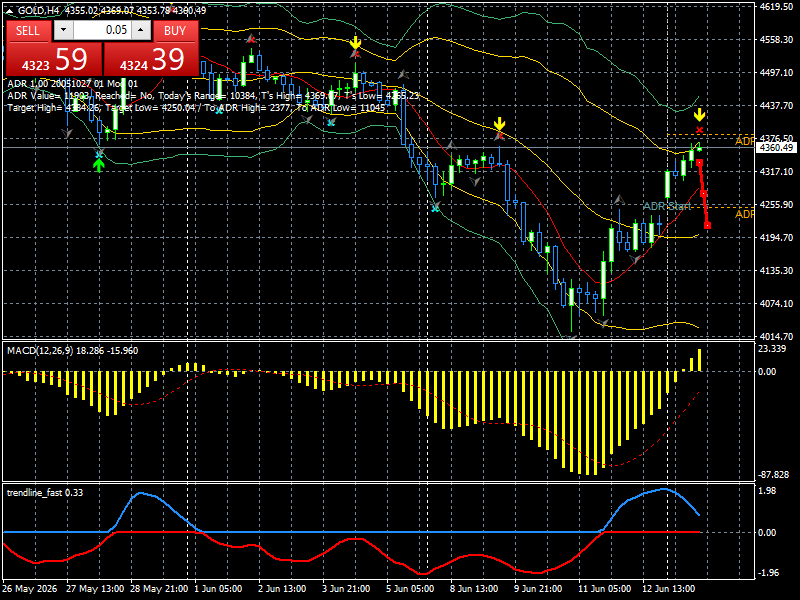Screen dimensions: 800x600
Task: Click the 26 May 2026 date label
Action: point(30,588)
